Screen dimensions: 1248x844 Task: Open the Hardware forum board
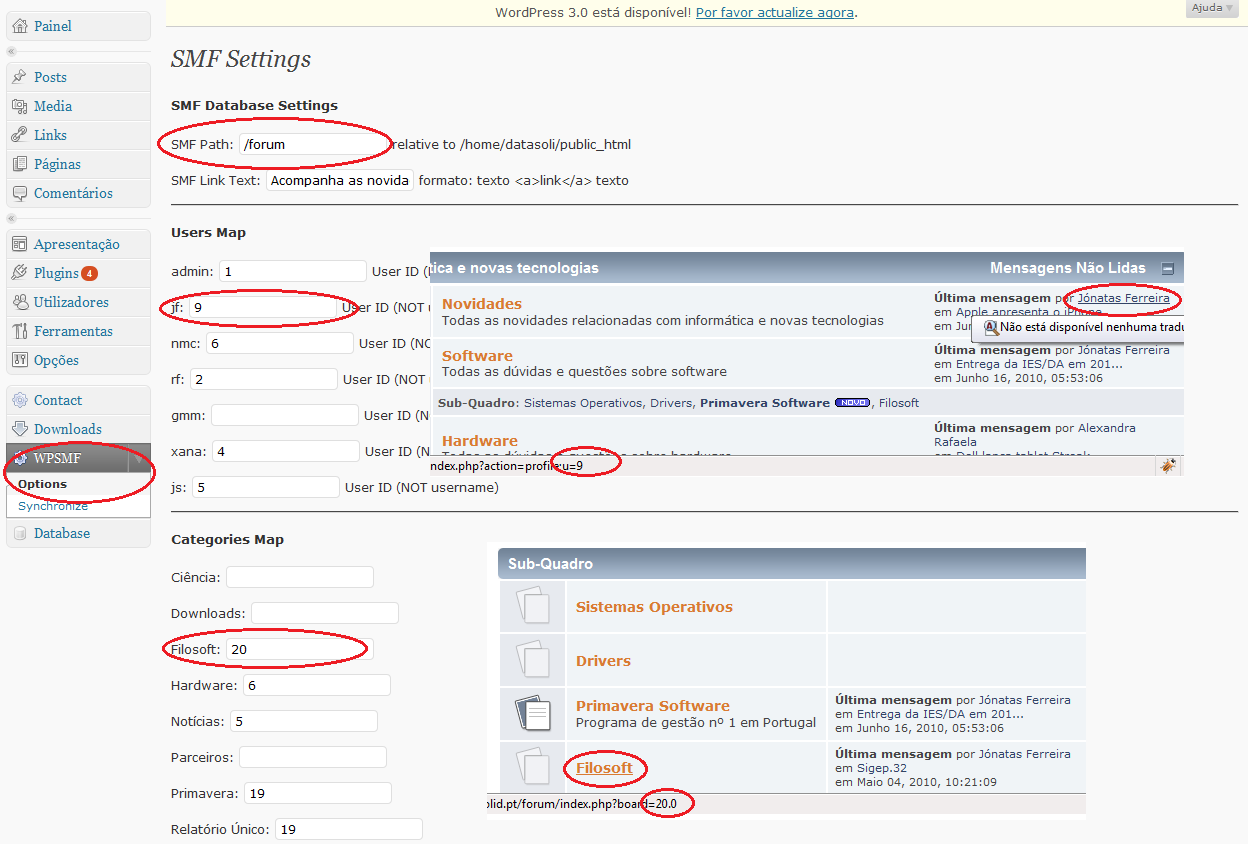(x=480, y=441)
